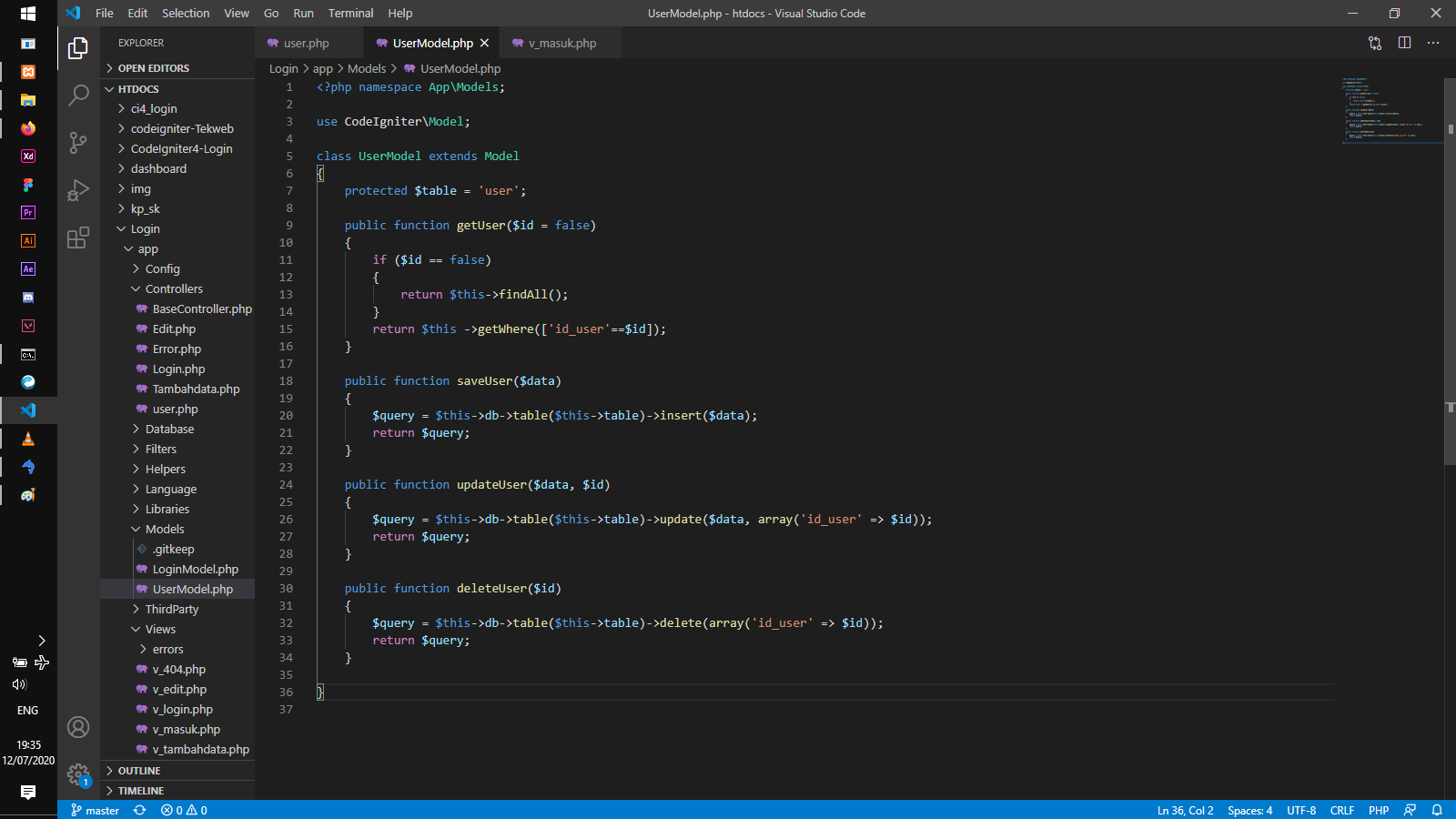Screen dimensions: 1456x819
Task: Open notifications bell in status bar
Action: (x=1437, y=810)
